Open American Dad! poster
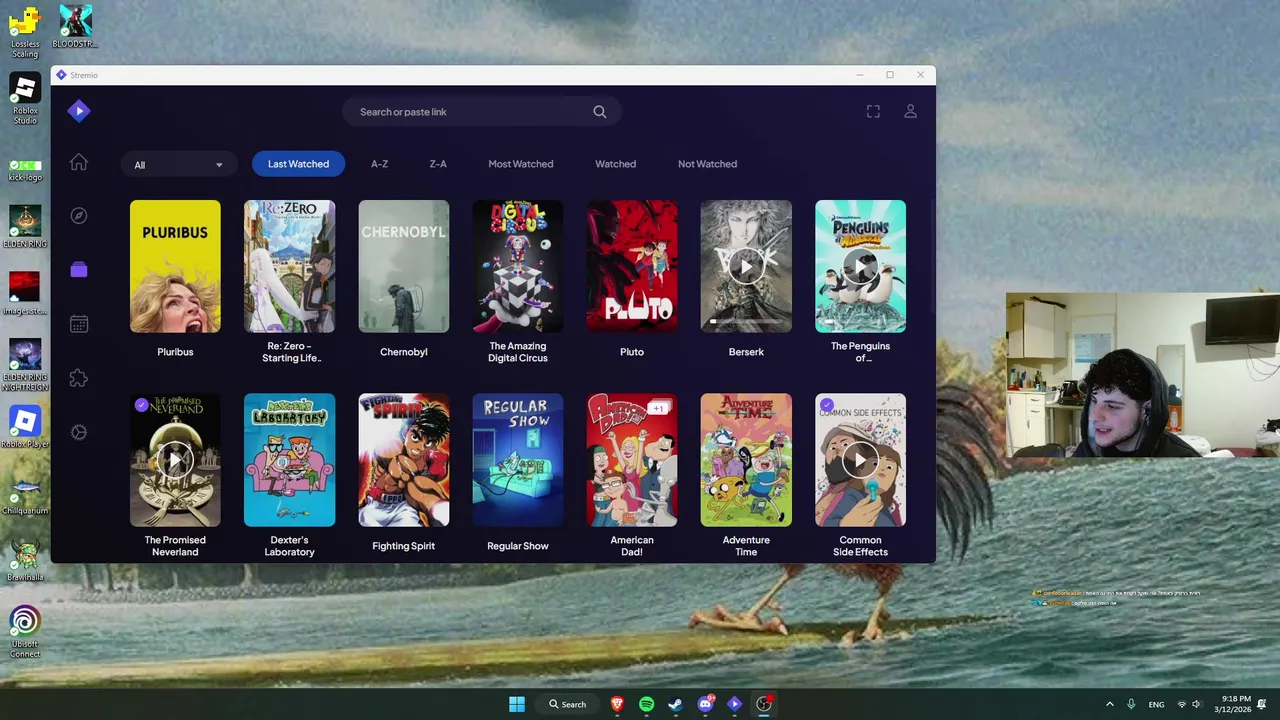 (632, 460)
